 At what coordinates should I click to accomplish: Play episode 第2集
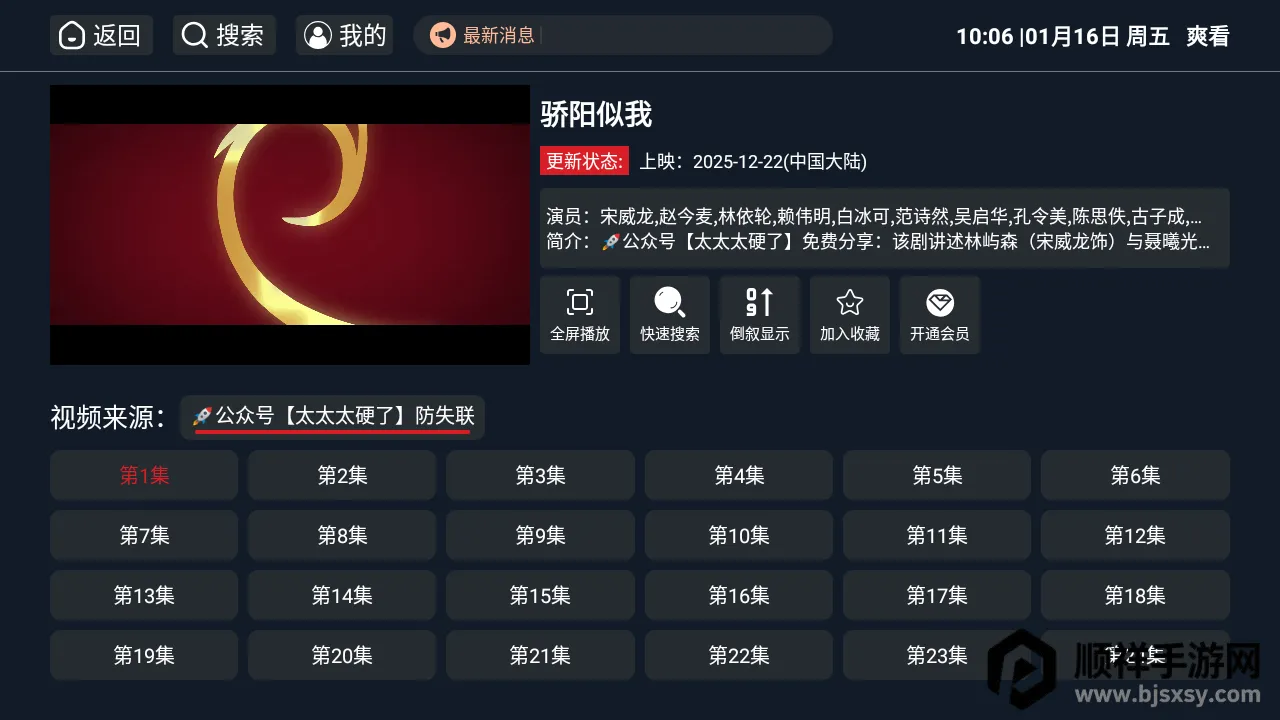[x=342, y=476]
